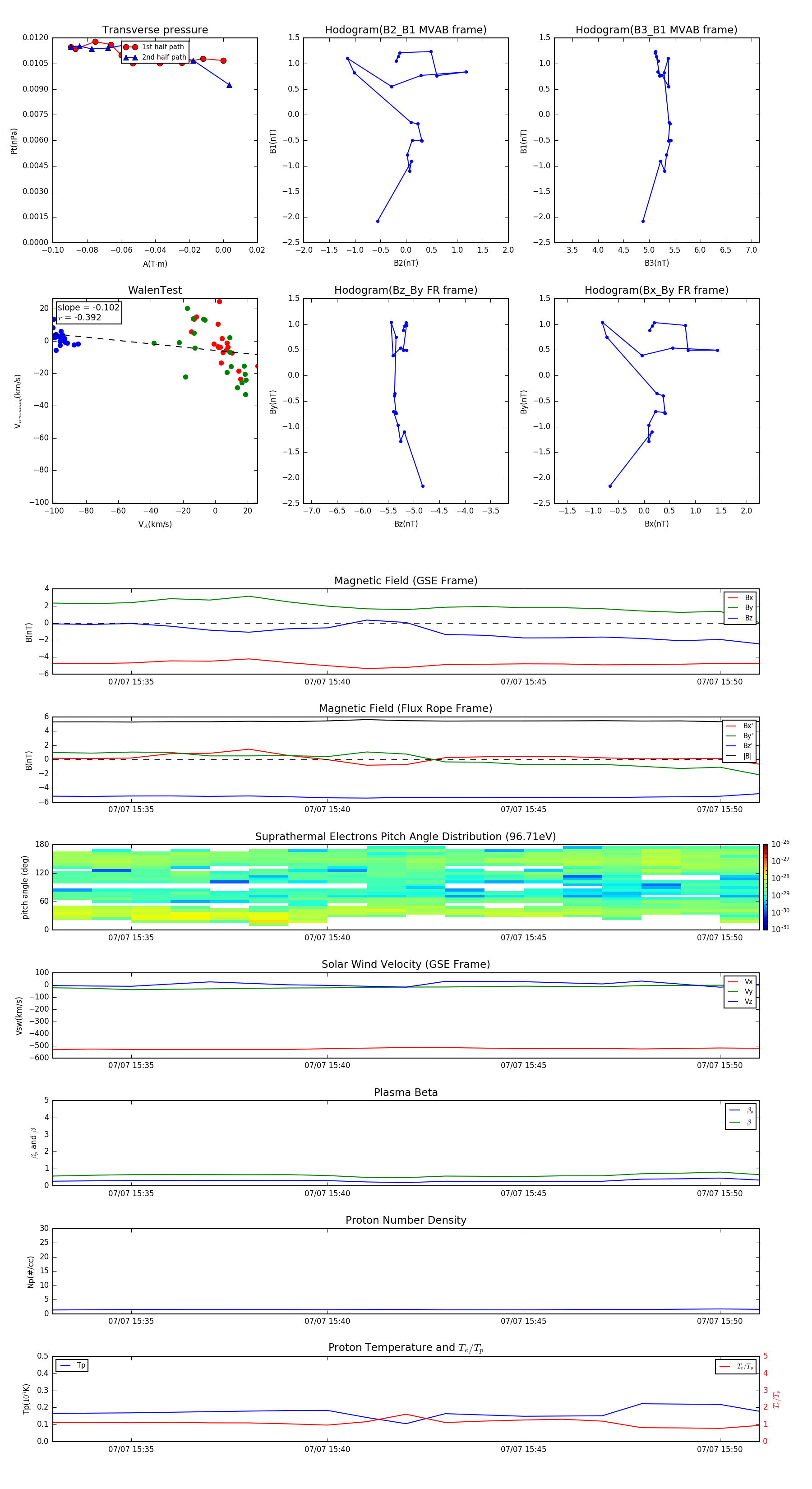The width and height of the screenshot is (812, 1489).
Task: Click the 'r = -0.392' annotation
Action: click(80, 318)
